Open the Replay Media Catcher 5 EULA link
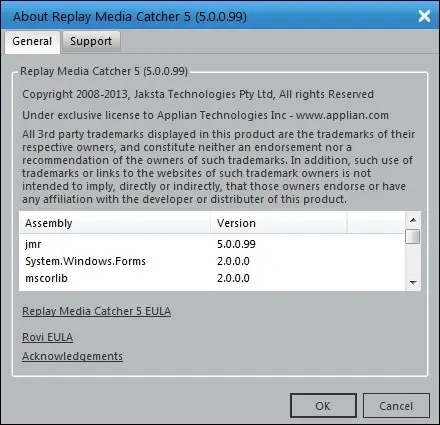 pyautogui.click(x=97, y=311)
